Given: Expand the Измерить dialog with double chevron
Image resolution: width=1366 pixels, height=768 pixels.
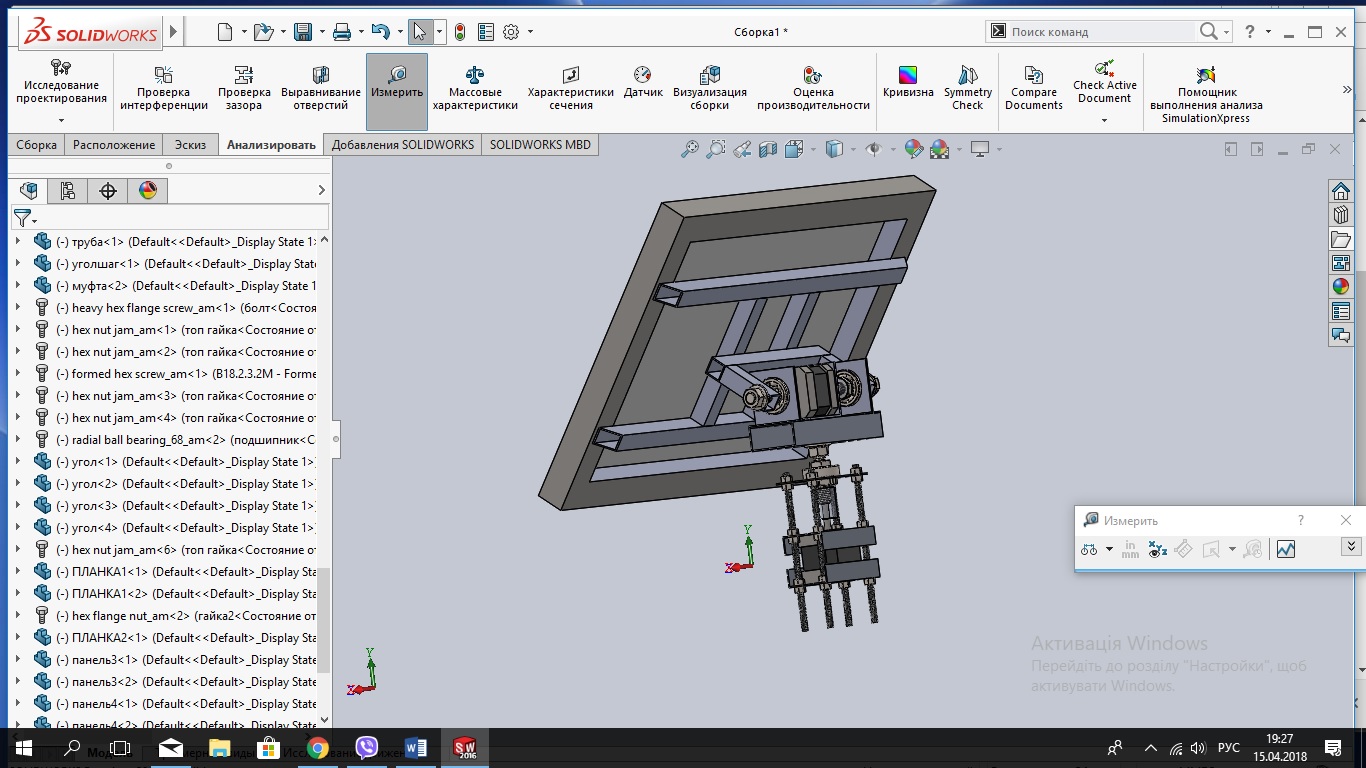Looking at the screenshot, I should click(x=1351, y=546).
